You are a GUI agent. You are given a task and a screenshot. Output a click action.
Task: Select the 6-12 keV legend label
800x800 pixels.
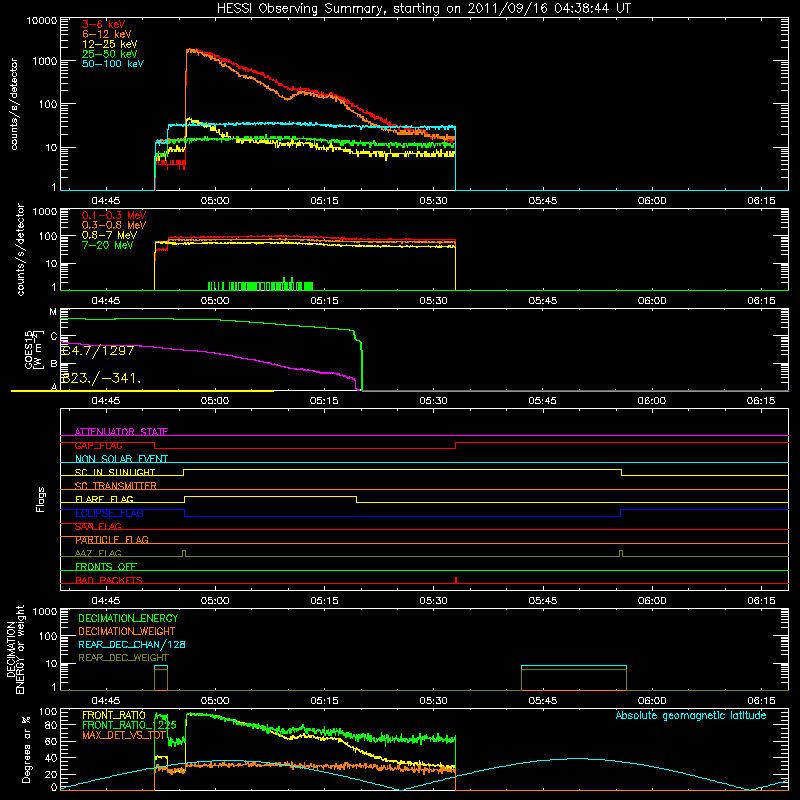(x=107, y=34)
